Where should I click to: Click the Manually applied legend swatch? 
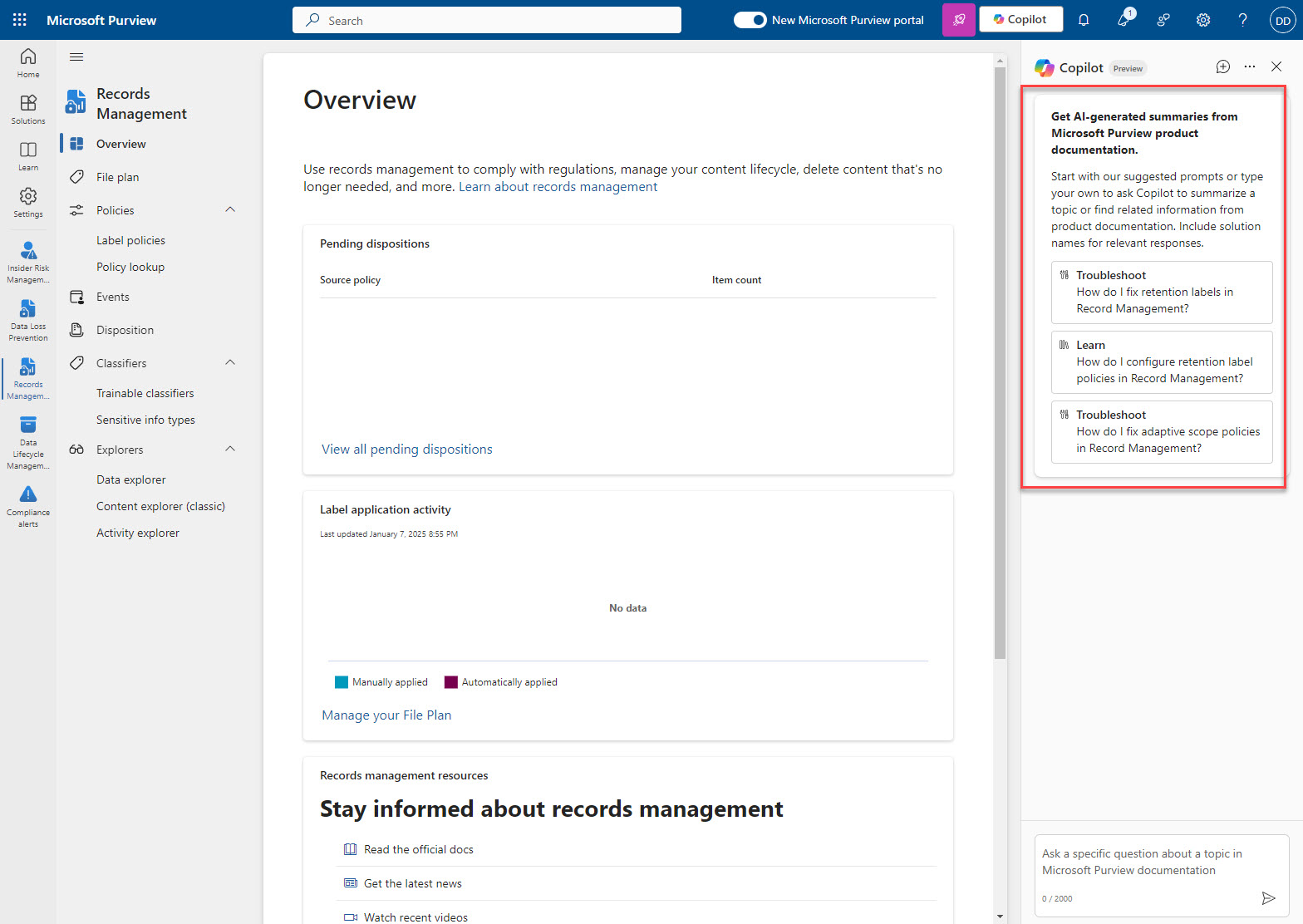click(342, 682)
